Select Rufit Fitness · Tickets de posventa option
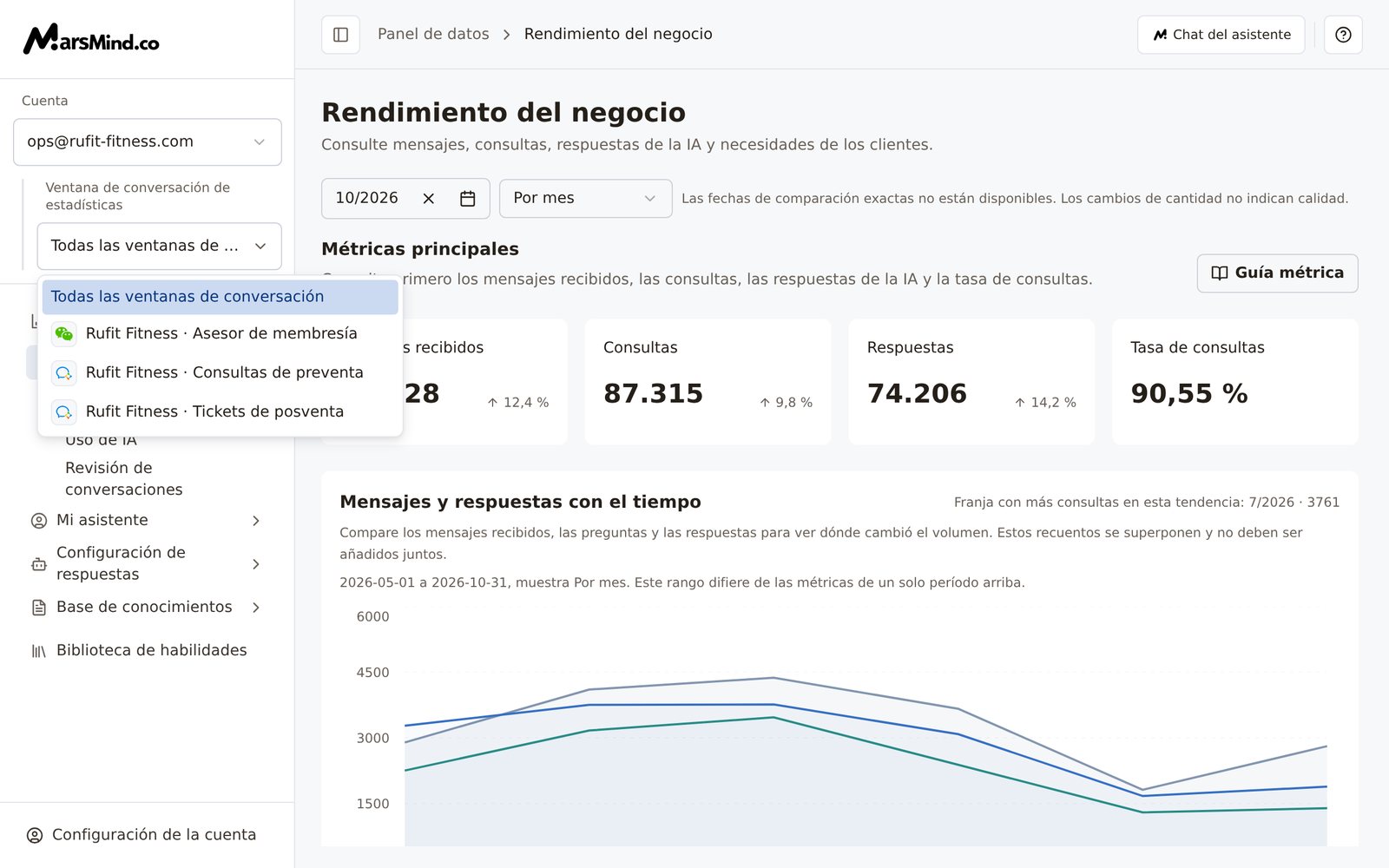This screenshot has width=1389, height=868. coord(221,412)
